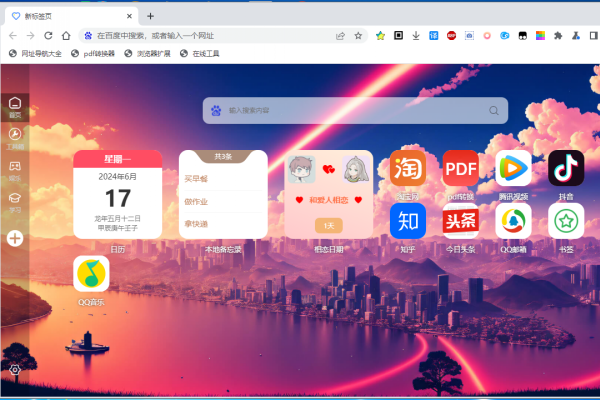Open the downloads arrow toolbar icon

click(x=416, y=36)
